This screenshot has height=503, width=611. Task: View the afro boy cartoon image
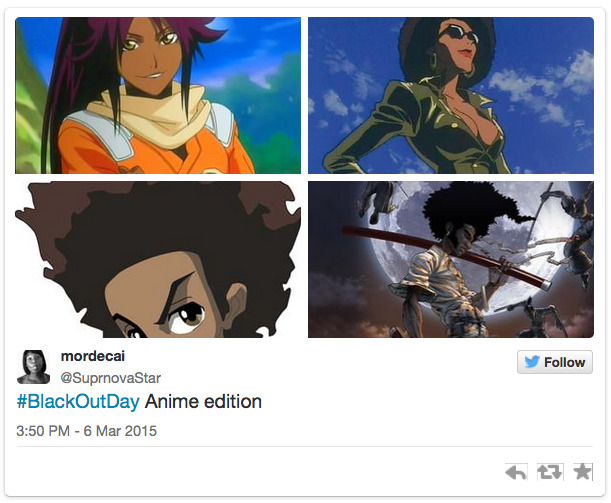158,259
